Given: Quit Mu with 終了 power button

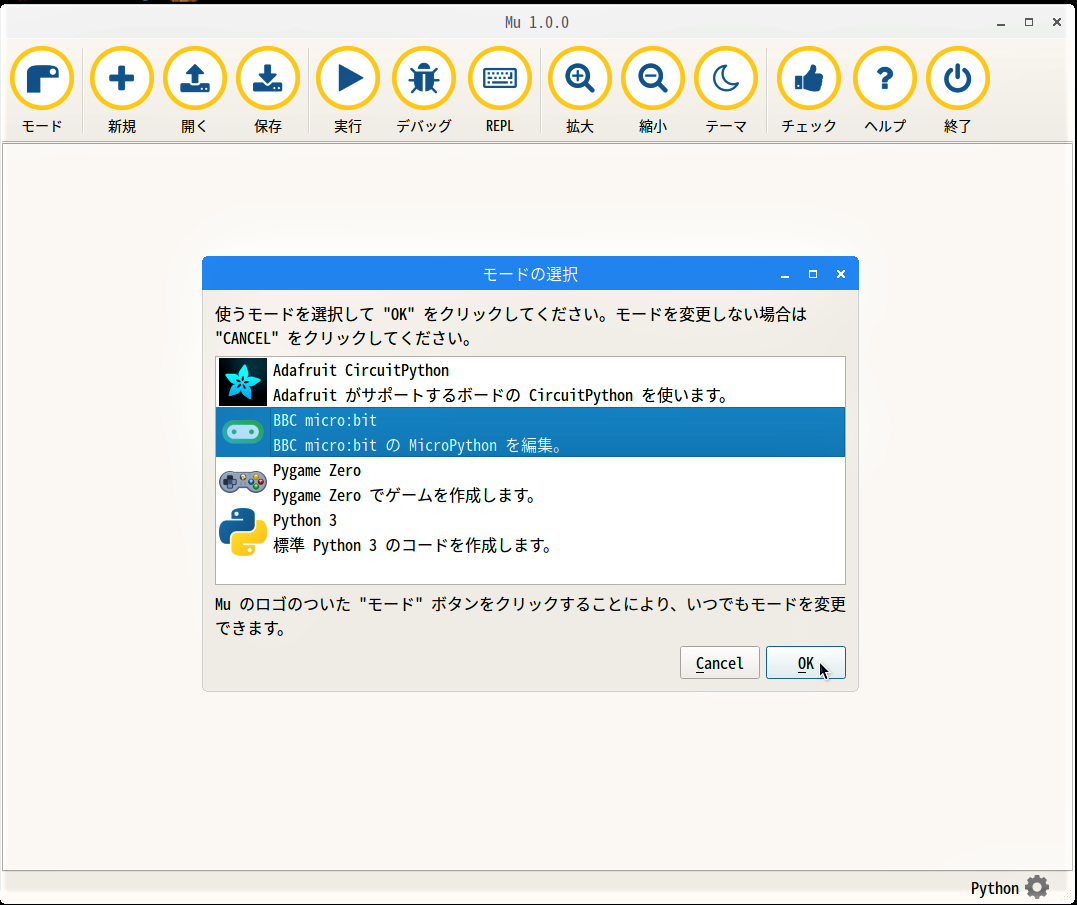Looking at the screenshot, I should click(x=957, y=91).
